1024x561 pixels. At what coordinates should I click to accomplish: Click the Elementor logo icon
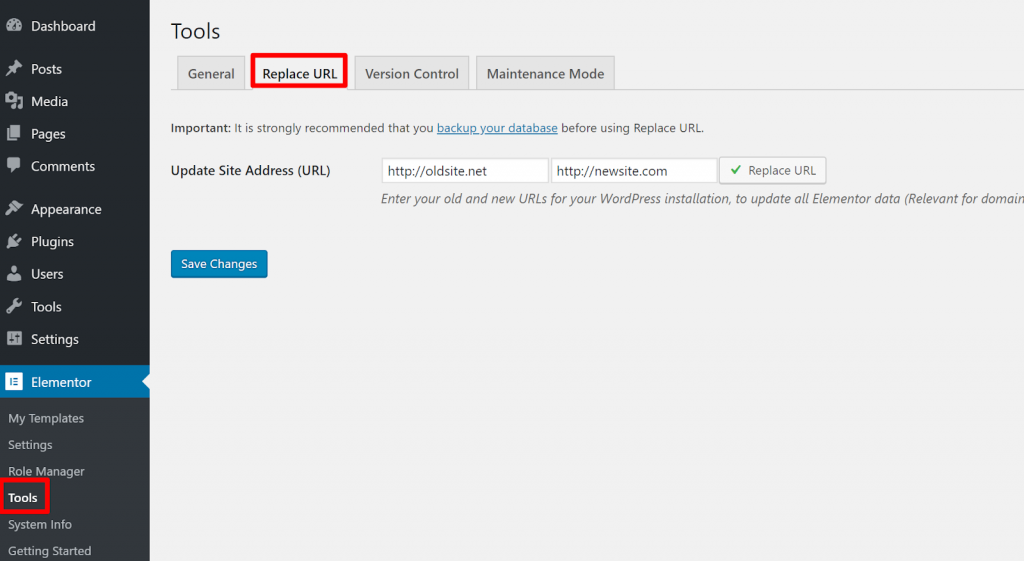click(x=14, y=382)
